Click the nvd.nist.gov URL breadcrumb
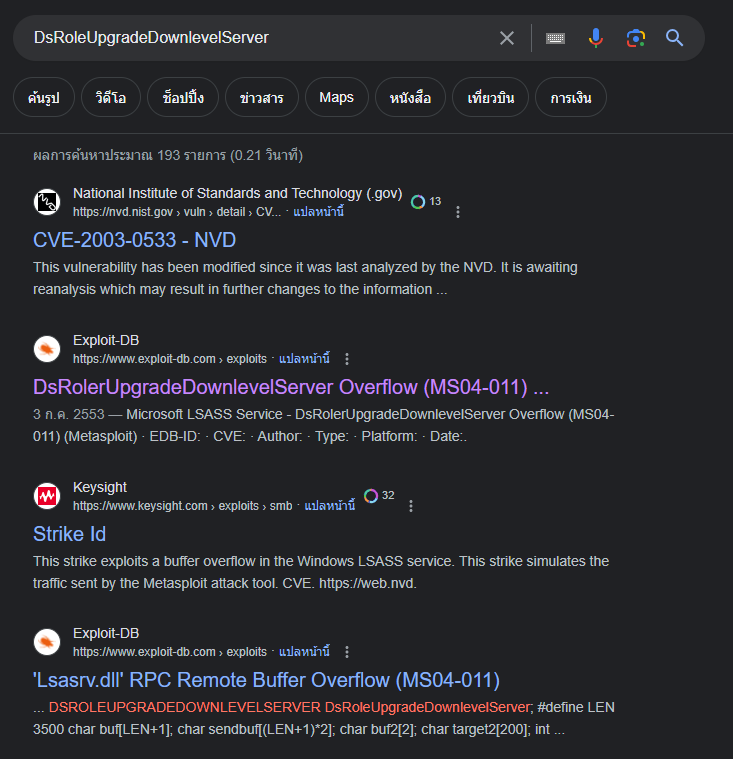Image resolution: width=733 pixels, height=759 pixels. (x=177, y=212)
